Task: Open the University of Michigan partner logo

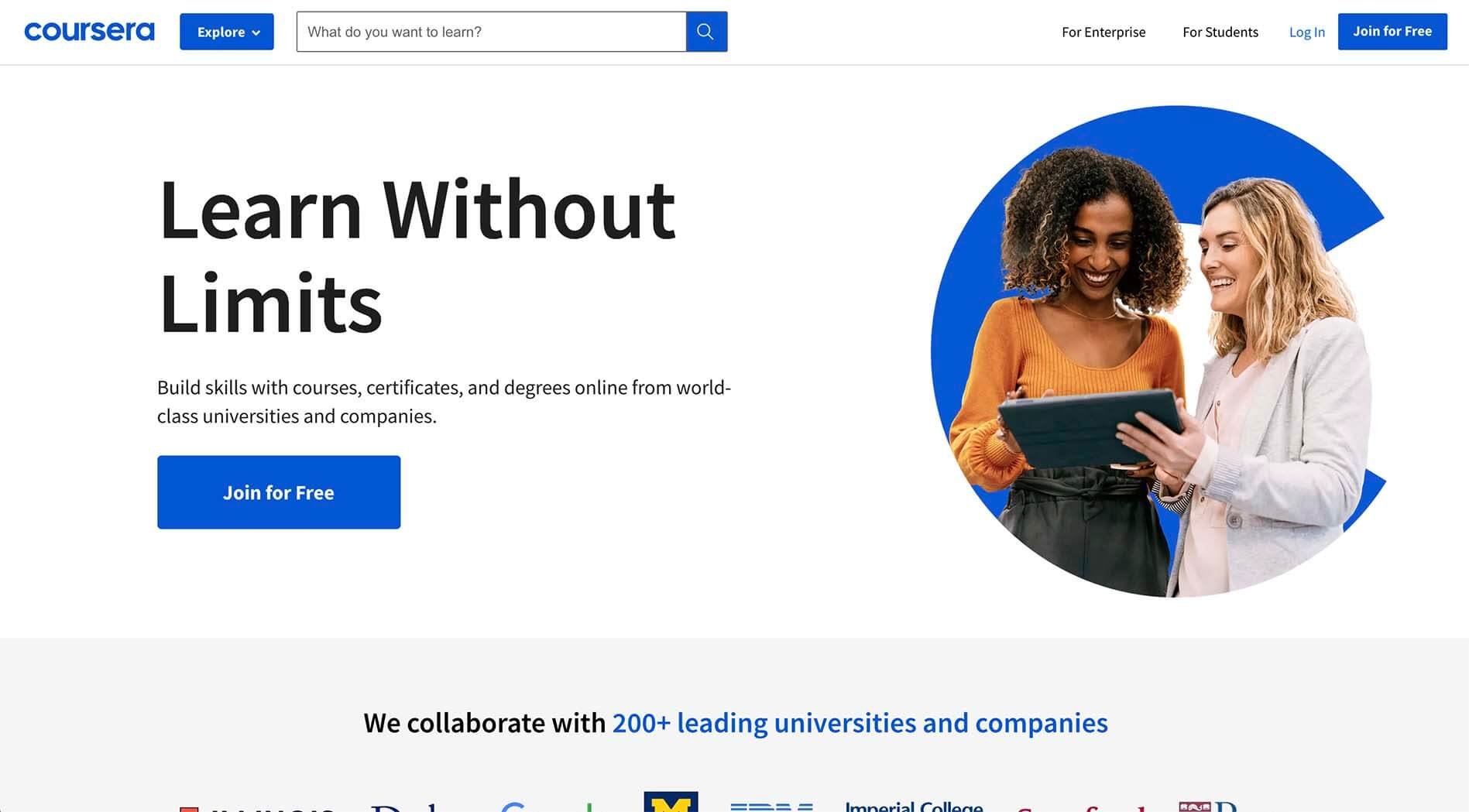Action: (x=671, y=802)
